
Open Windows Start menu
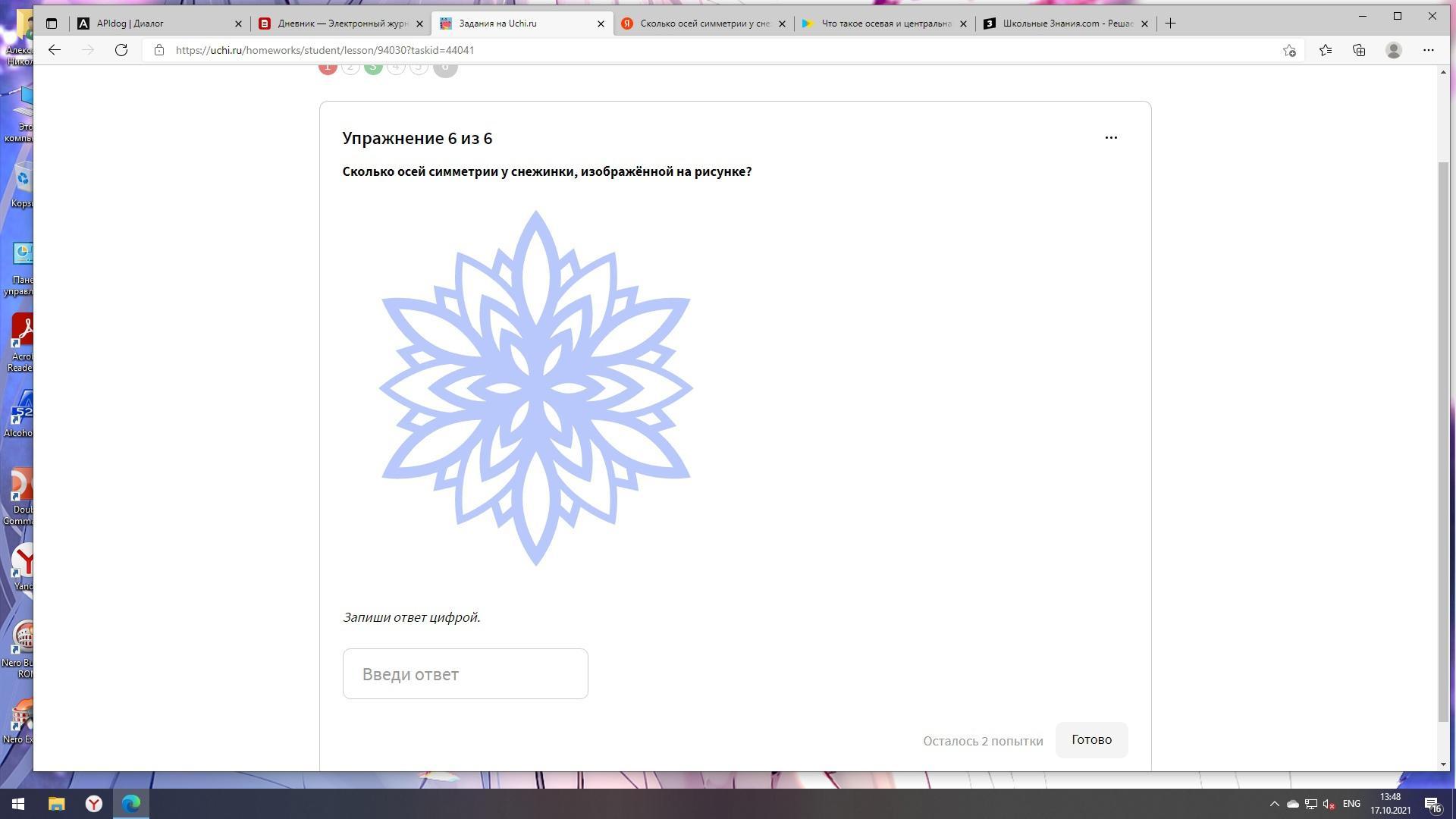pos(18,804)
